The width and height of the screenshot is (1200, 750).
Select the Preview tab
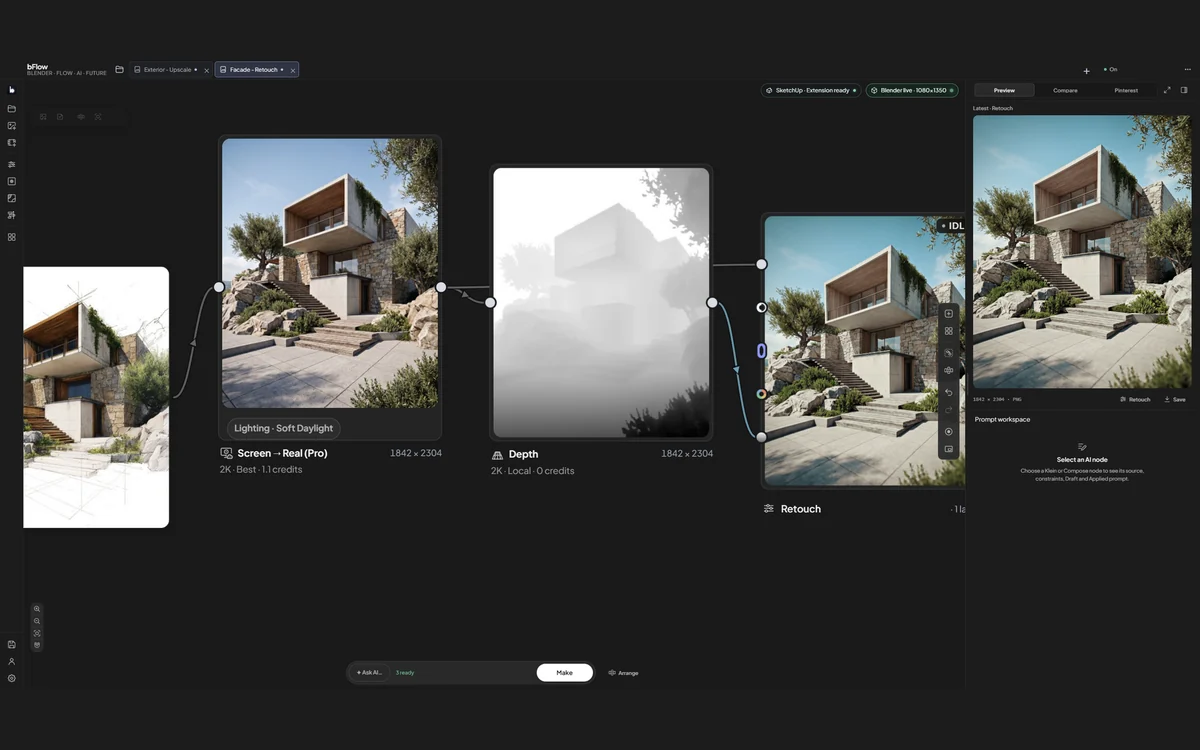[1004, 90]
